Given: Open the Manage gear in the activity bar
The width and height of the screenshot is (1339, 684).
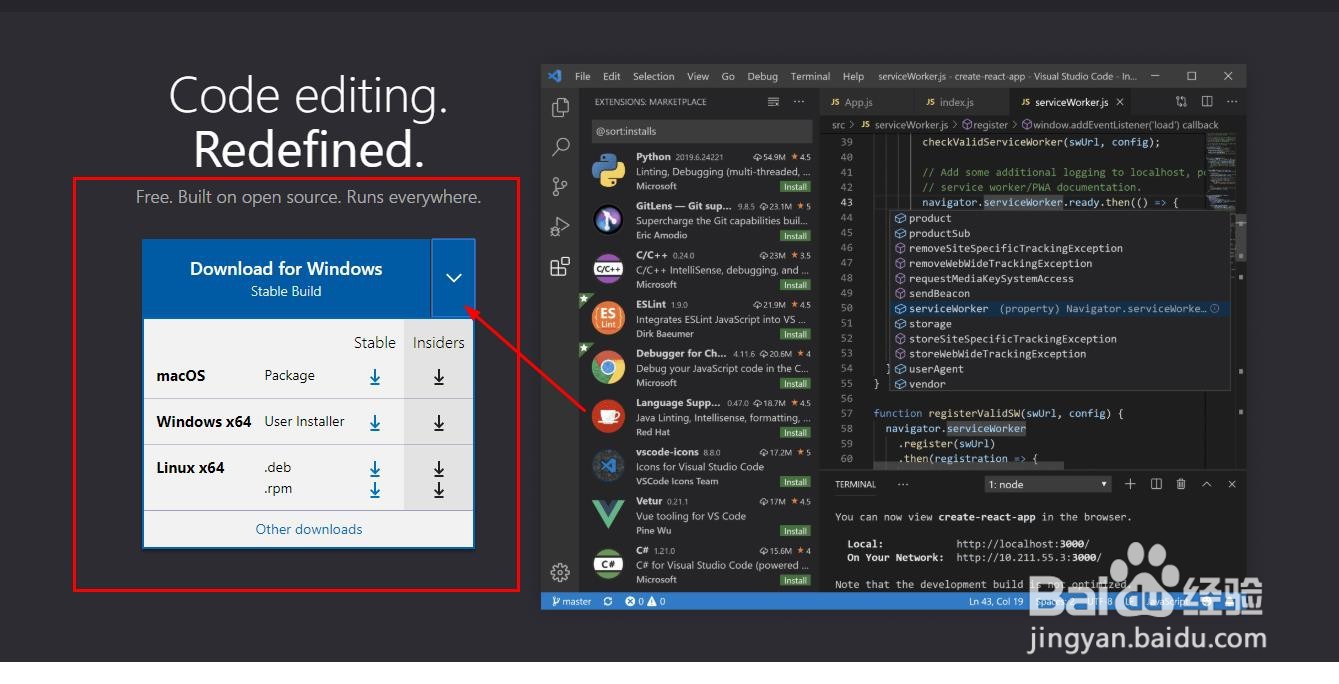Looking at the screenshot, I should click(x=560, y=573).
